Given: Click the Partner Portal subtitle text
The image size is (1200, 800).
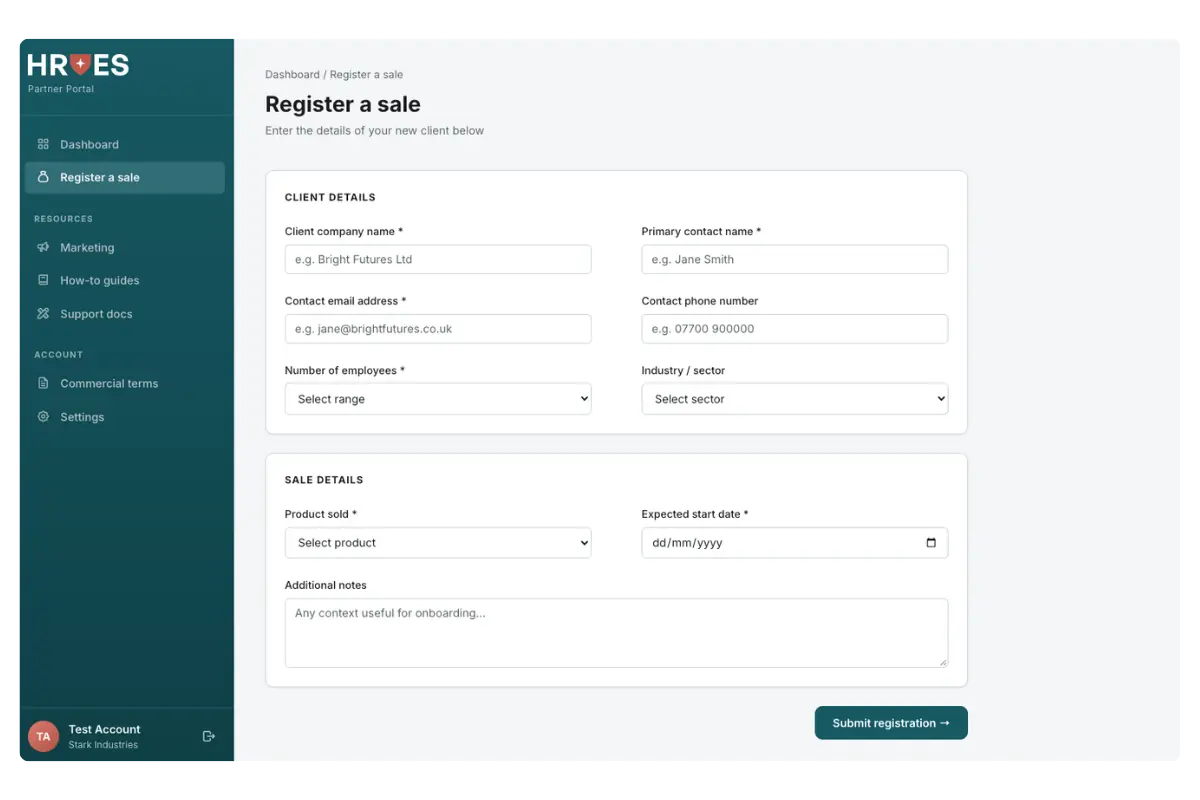Looking at the screenshot, I should pos(61,89).
